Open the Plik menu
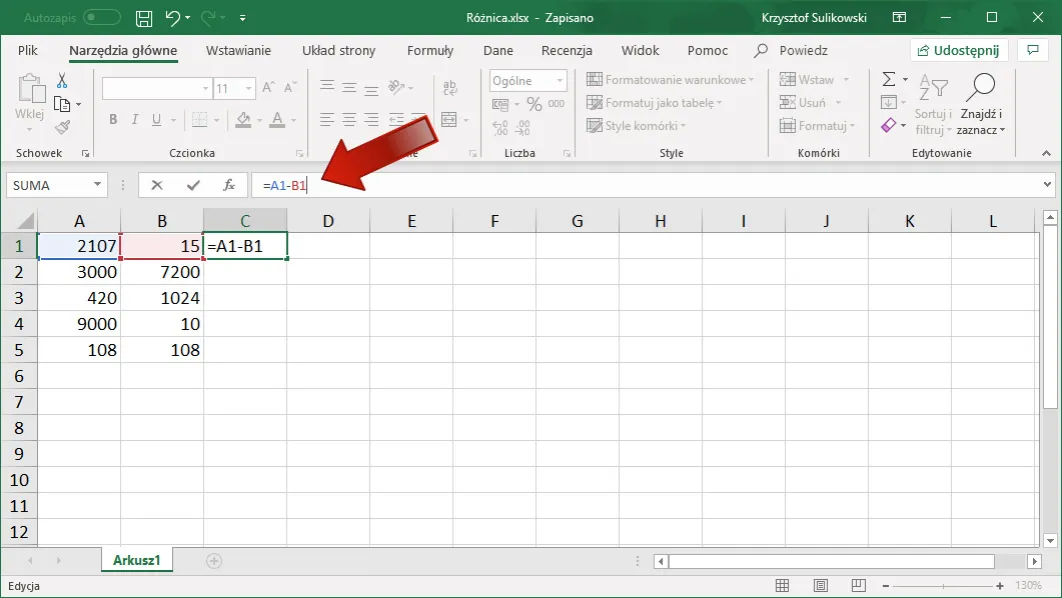Screen dimensions: 1062x598 pyautogui.click(x=28, y=50)
